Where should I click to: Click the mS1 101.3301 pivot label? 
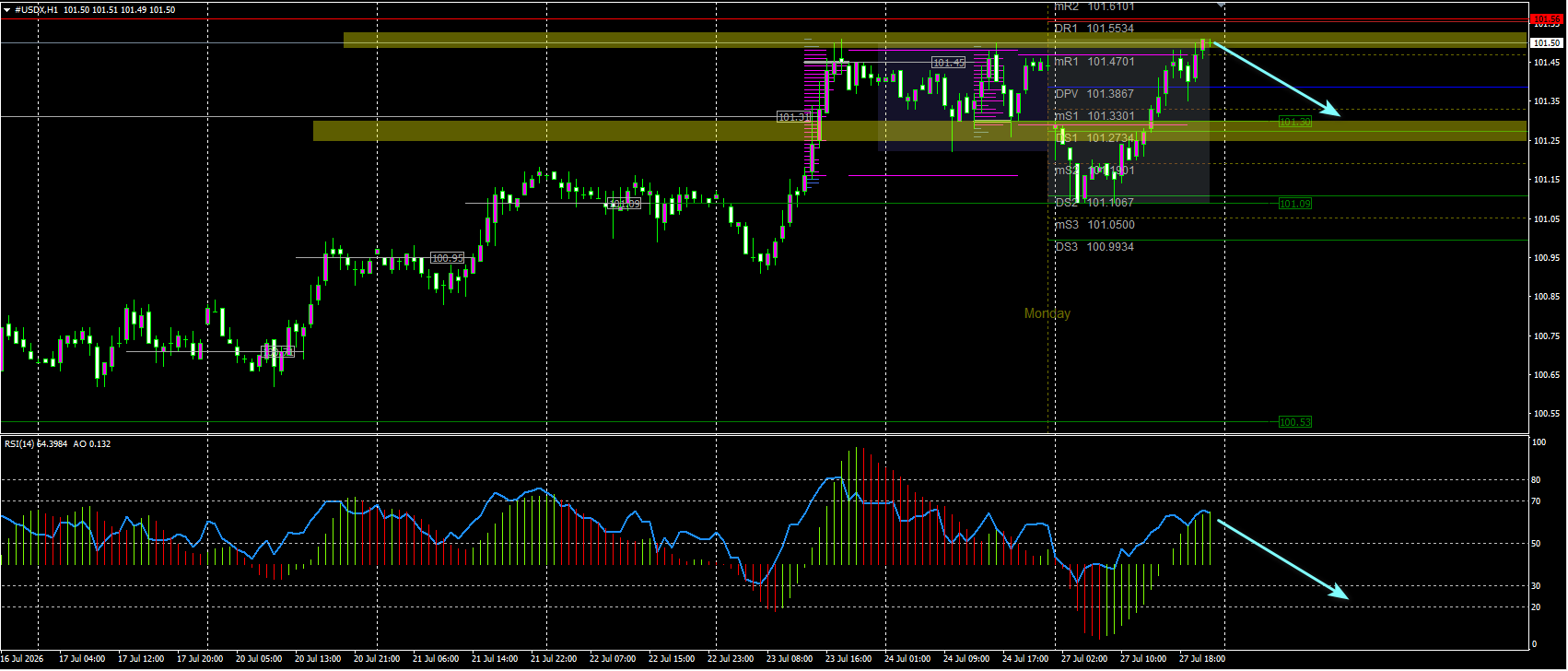(1094, 116)
